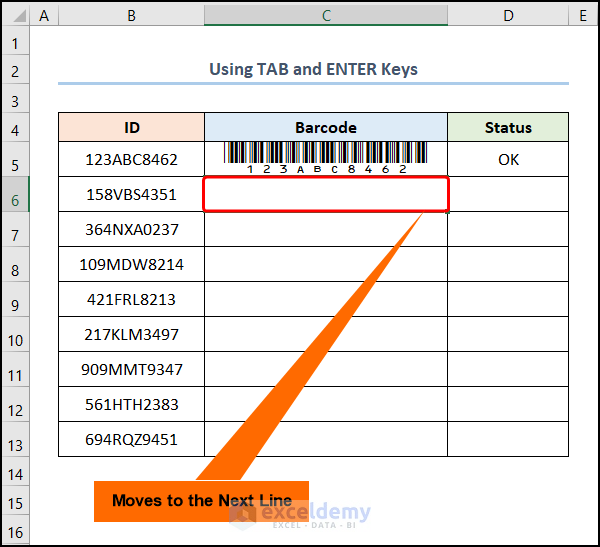Image resolution: width=600 pixels, height=547 pixels.
Task: Select row 9 header
Action: click(x=15, y=299)
